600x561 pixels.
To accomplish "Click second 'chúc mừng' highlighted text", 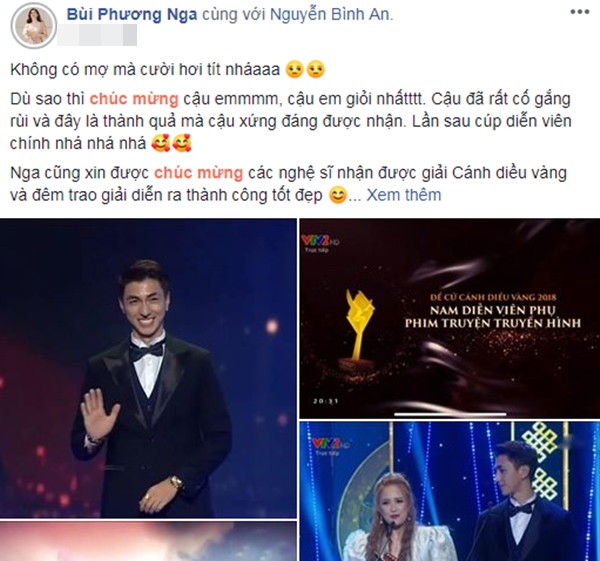I will pos(198,173).
